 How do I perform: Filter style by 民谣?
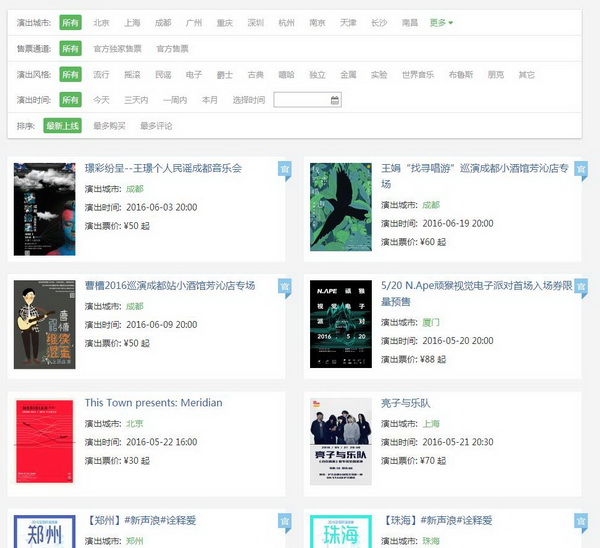coord(163,74)
